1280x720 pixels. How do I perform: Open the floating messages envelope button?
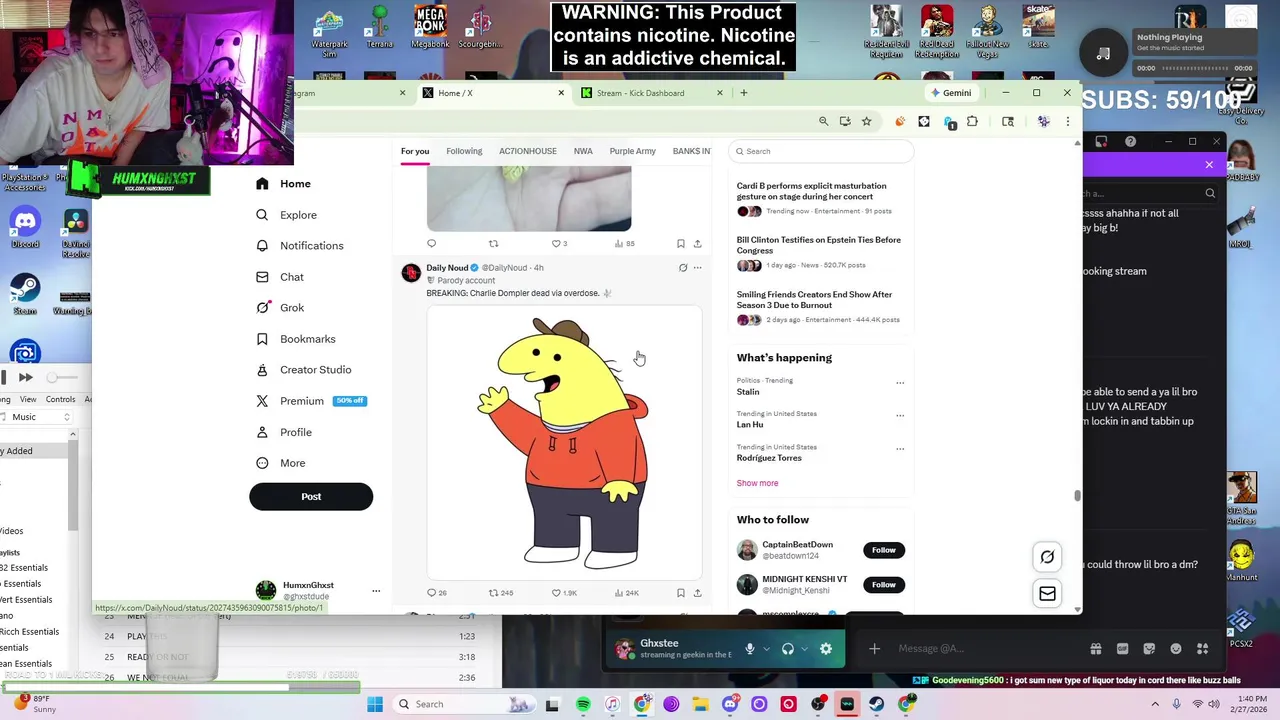pos(1047,594)
